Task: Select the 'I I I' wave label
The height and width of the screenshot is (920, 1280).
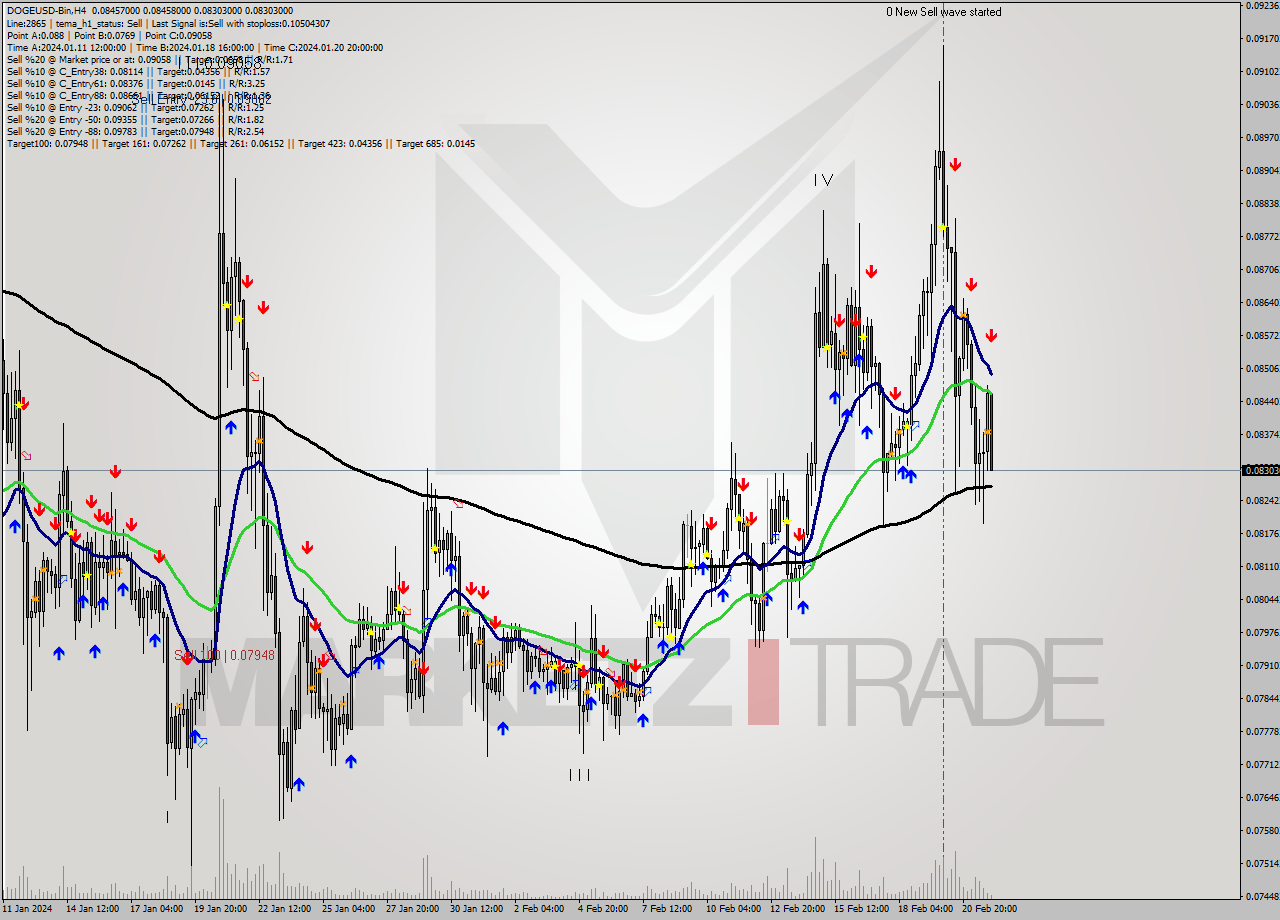Action: pos(579,775)
